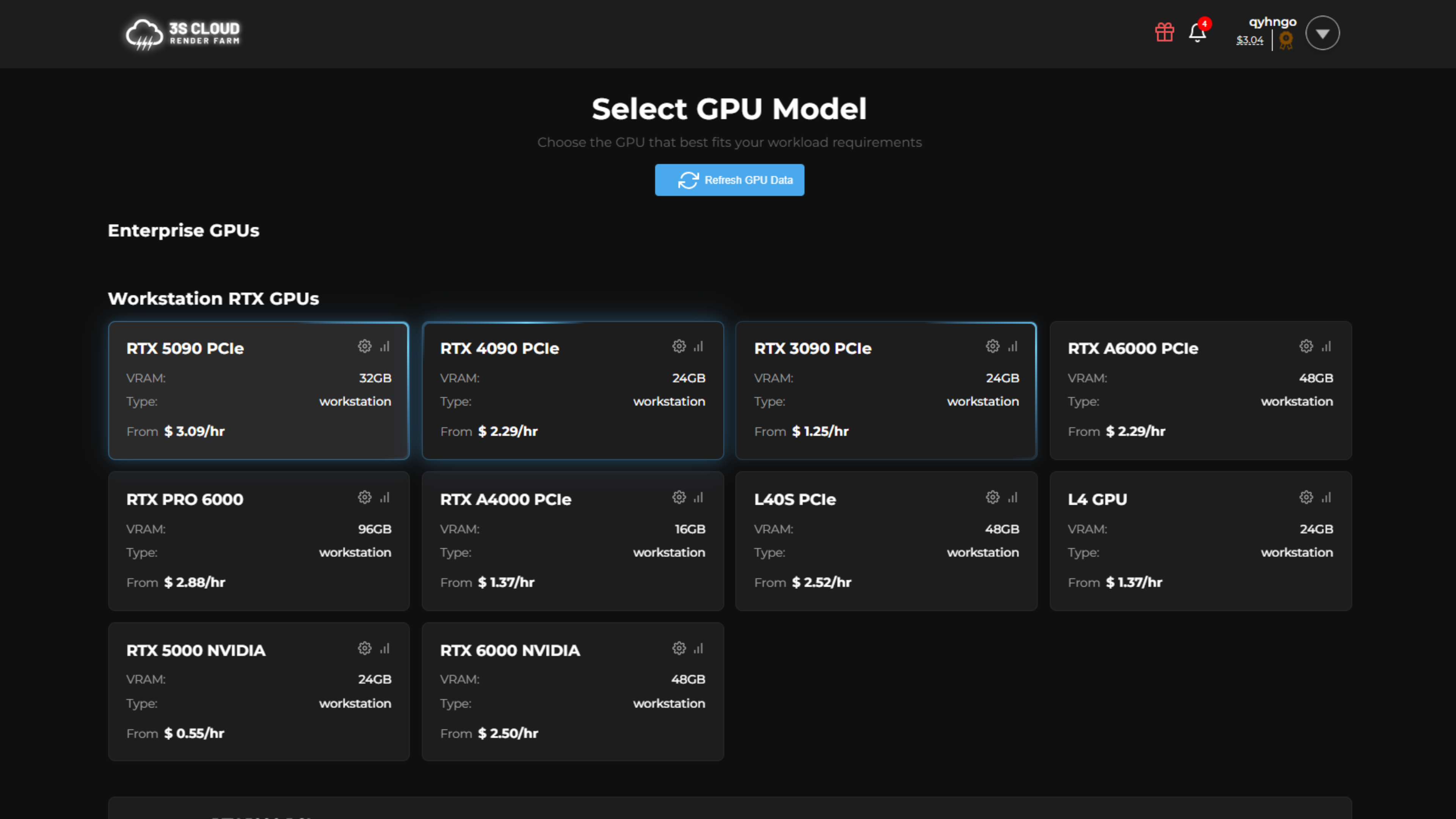View bar chart stats for RTX 5000 NVIDIA
The width and height of the screenshot is (1456, 819).
pos(385,648)
